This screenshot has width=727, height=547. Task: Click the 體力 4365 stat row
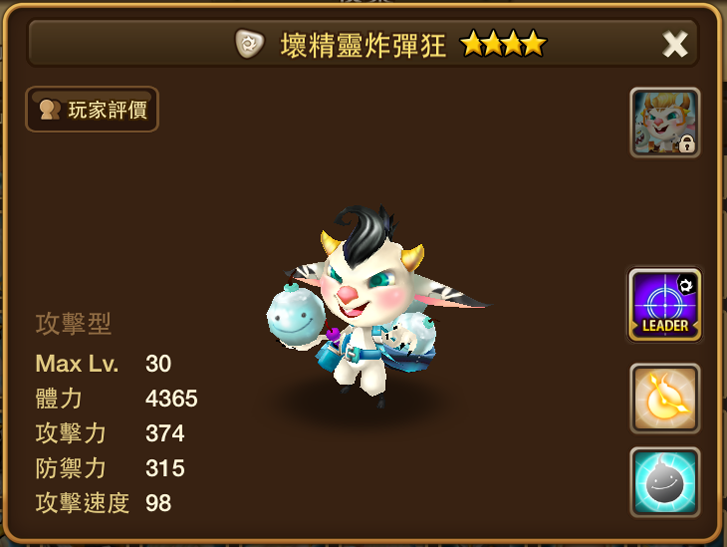[116, 398]
